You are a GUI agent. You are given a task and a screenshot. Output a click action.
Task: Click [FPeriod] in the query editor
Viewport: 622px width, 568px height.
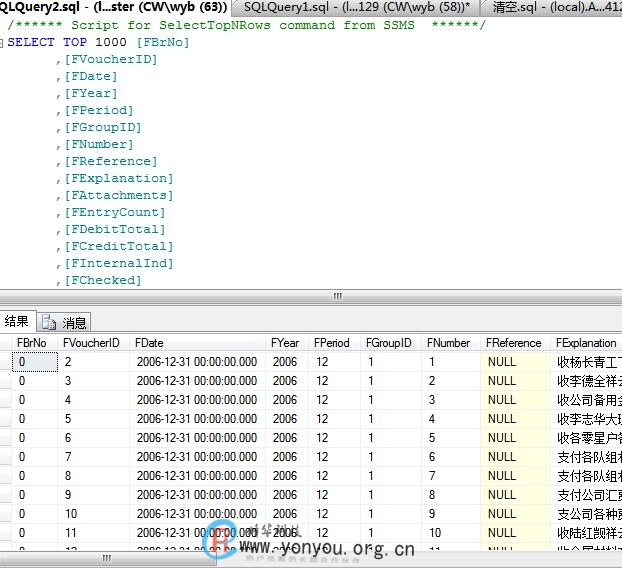(x=99, y=110)
